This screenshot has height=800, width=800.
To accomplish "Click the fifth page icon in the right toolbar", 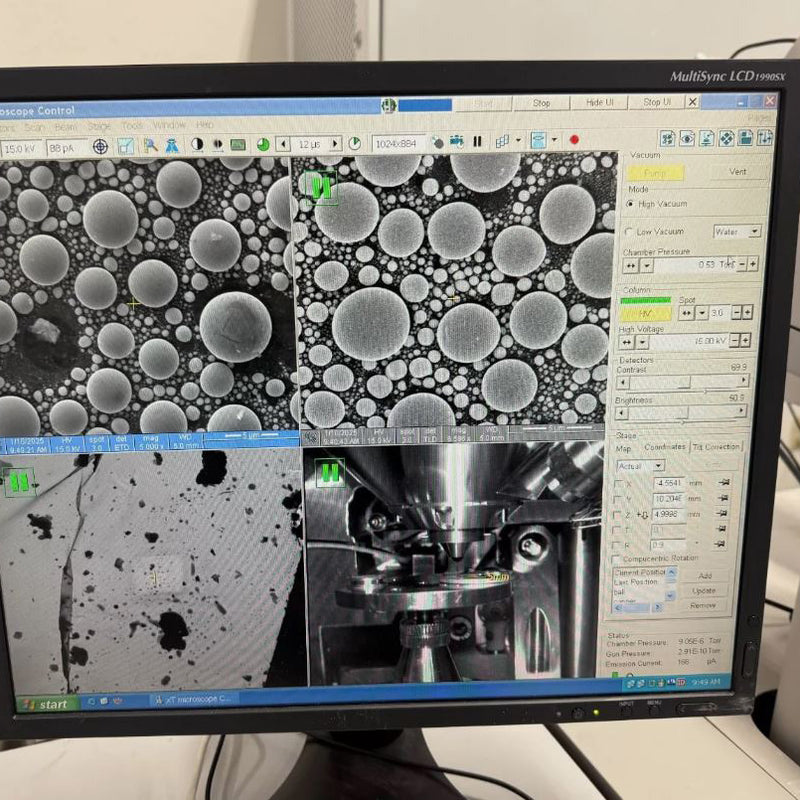I will coord(745,138).
